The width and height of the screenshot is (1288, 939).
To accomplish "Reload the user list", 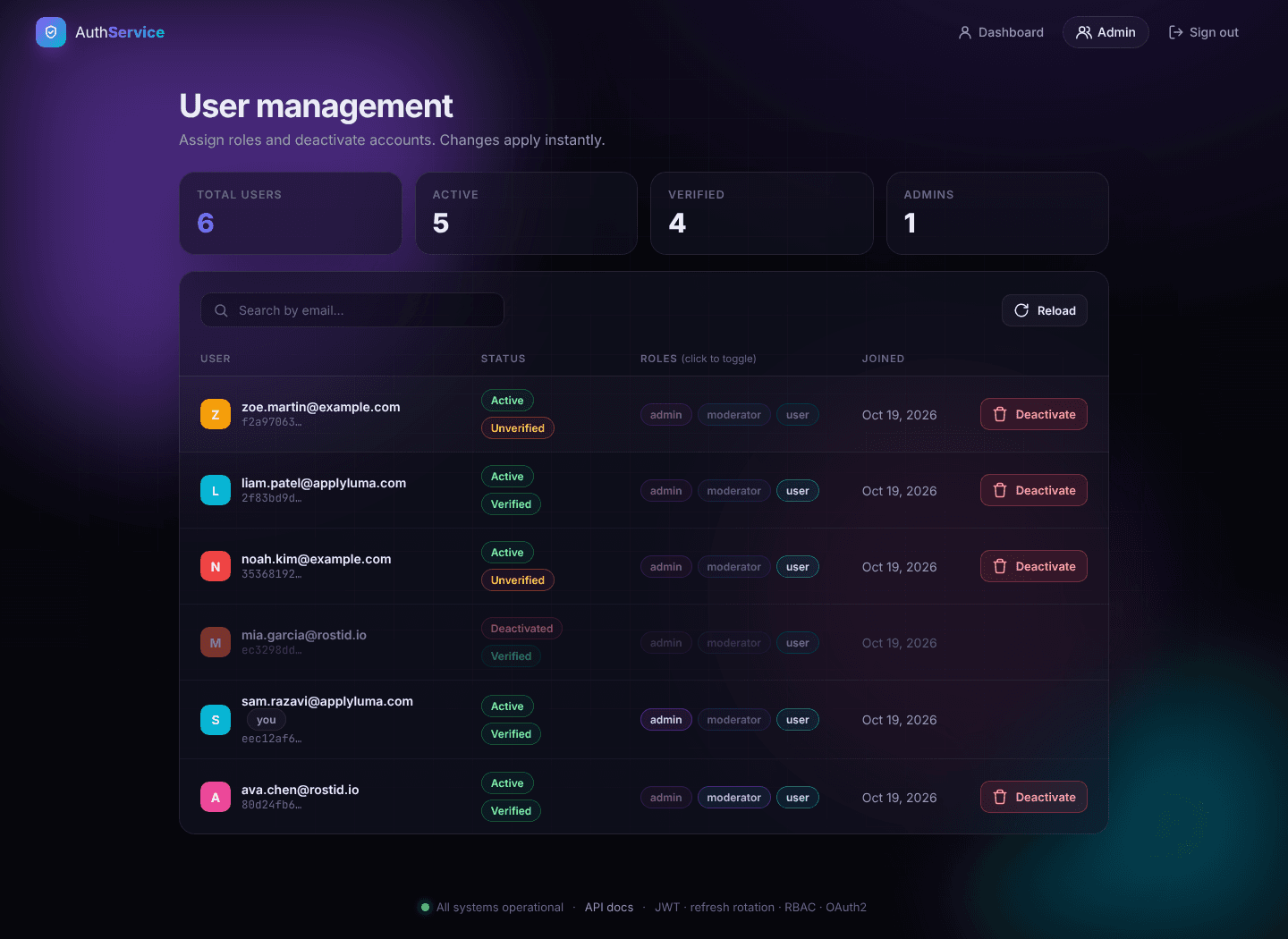I will click(x=1045, y=310).
